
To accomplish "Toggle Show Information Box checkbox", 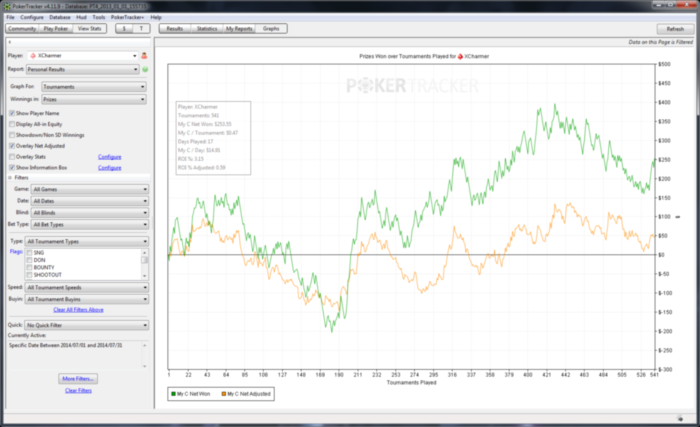I will [x=12, y=167].
